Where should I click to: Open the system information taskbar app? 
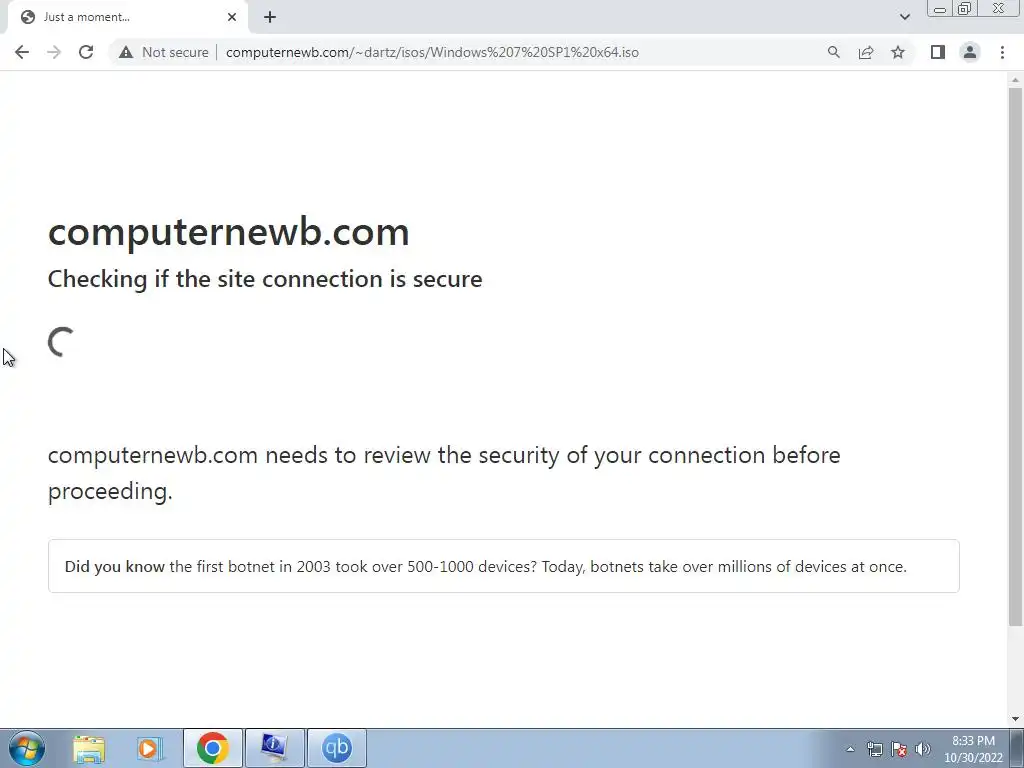(274, 748)
